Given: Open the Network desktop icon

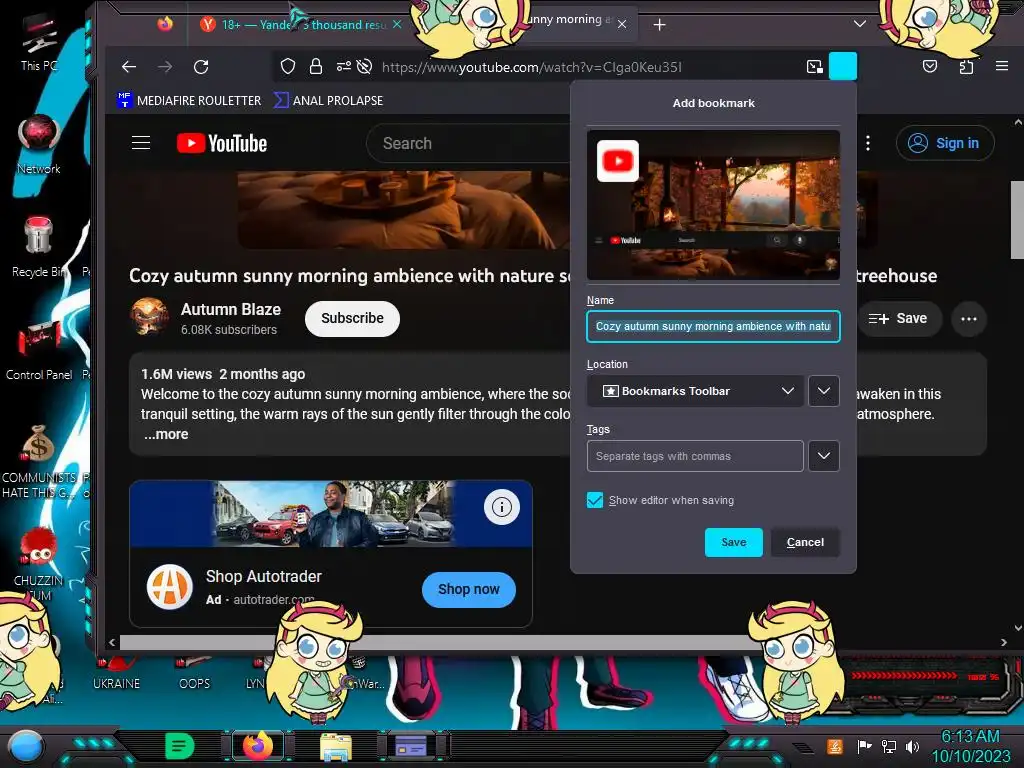Looking at the screenshot, I should click(x=39, y=144).
